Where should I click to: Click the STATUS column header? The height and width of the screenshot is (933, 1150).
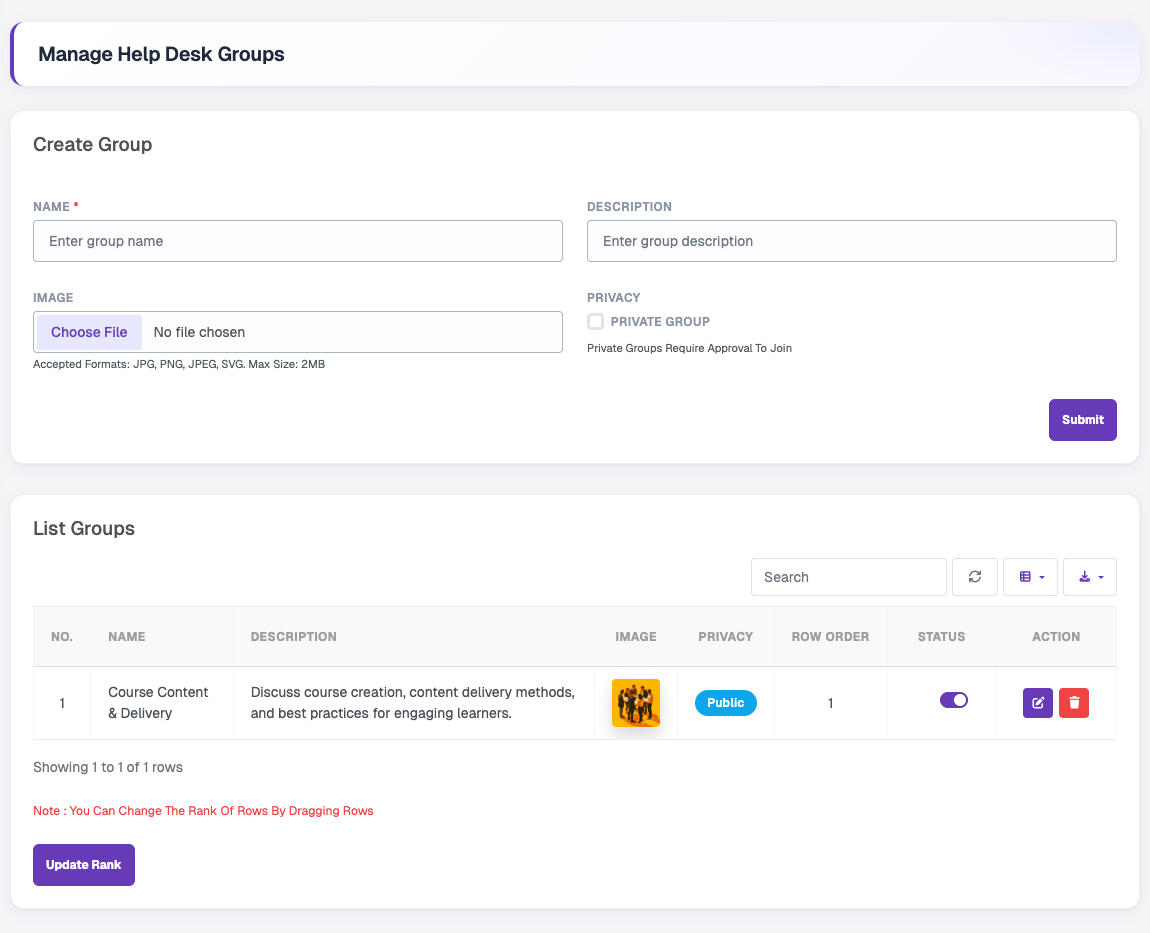[x=941, y=637]
